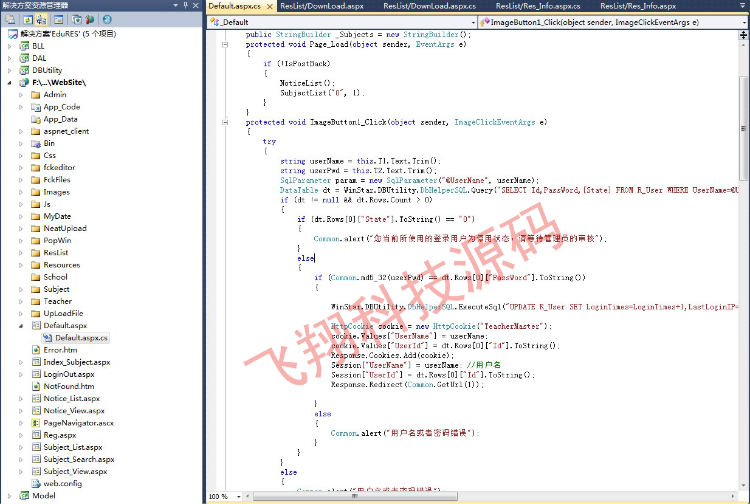Click the DBUtility project icon

click(24, 70)
